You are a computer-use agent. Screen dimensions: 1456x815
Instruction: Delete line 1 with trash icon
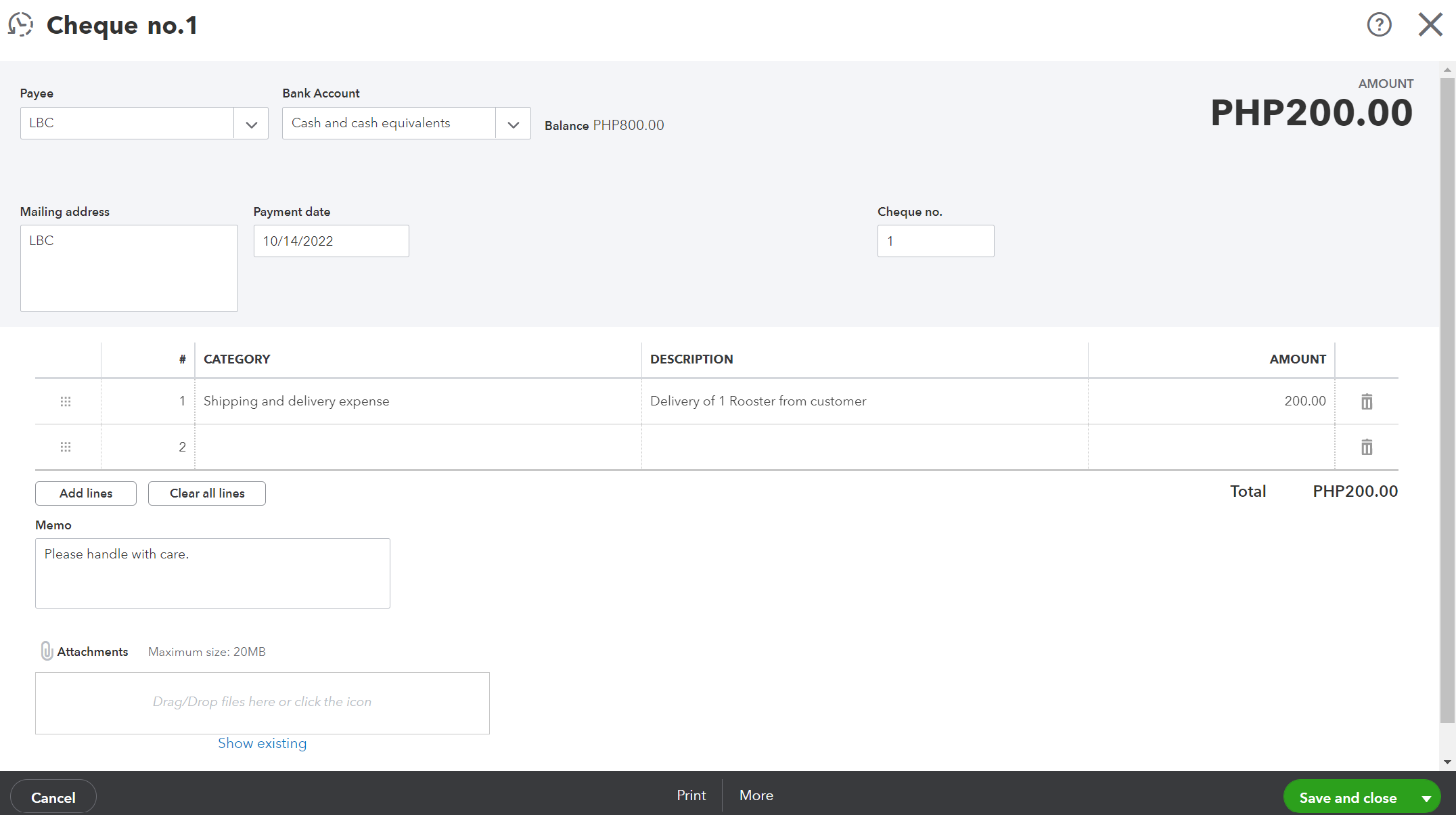[x=1366, y=401]
